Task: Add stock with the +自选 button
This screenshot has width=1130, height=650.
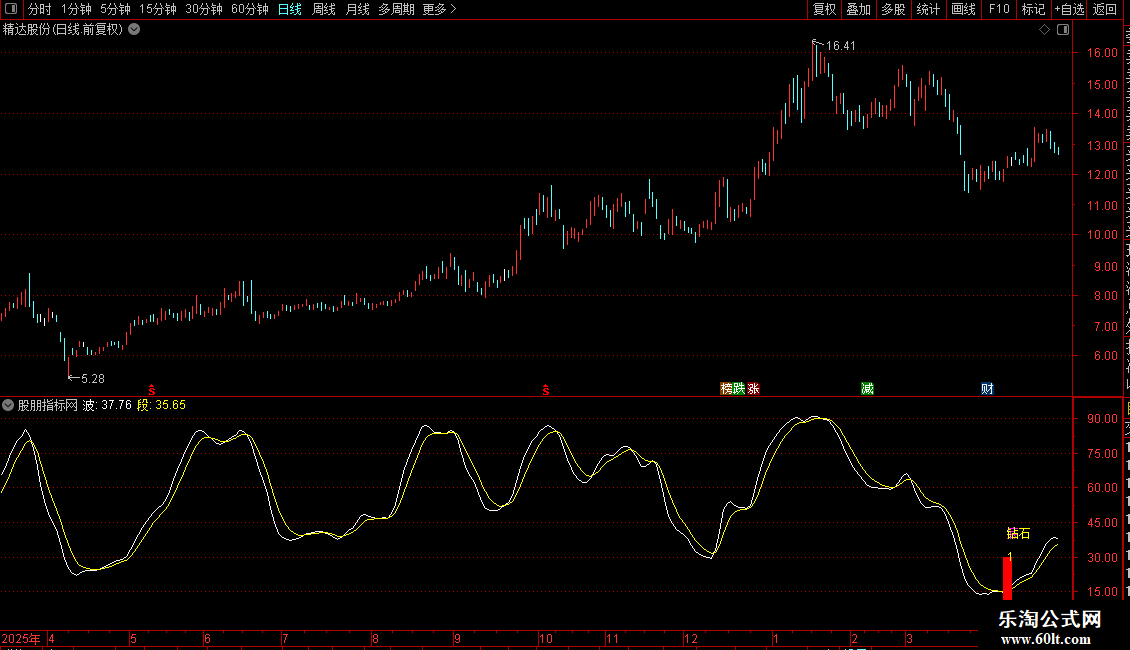Action: pyautogui.click(x=1069, y=9)
